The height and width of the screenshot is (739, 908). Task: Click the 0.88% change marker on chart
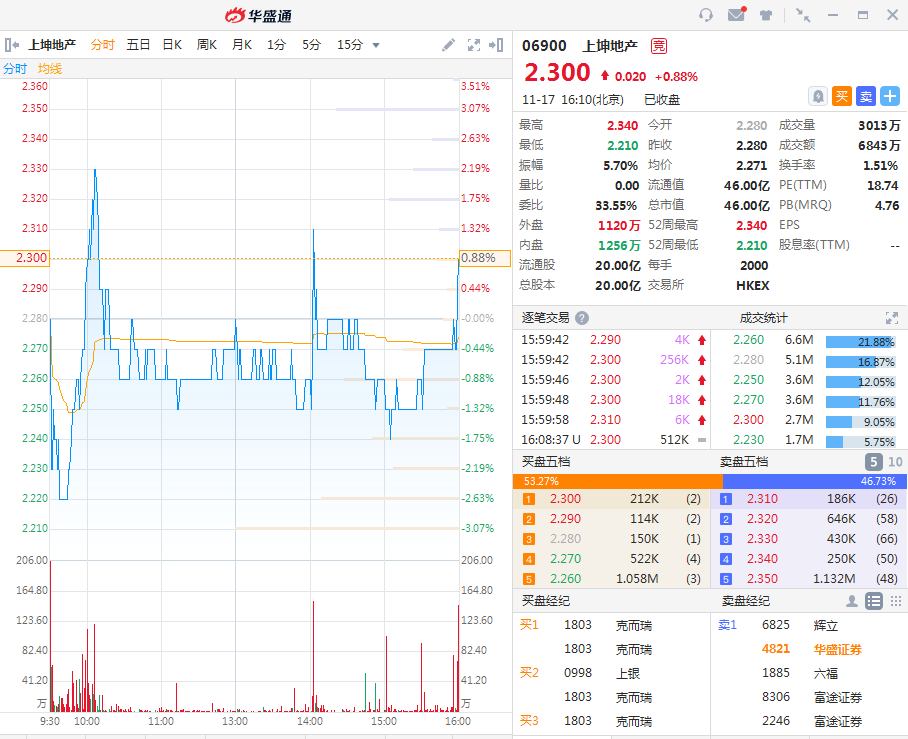point(485,258)
